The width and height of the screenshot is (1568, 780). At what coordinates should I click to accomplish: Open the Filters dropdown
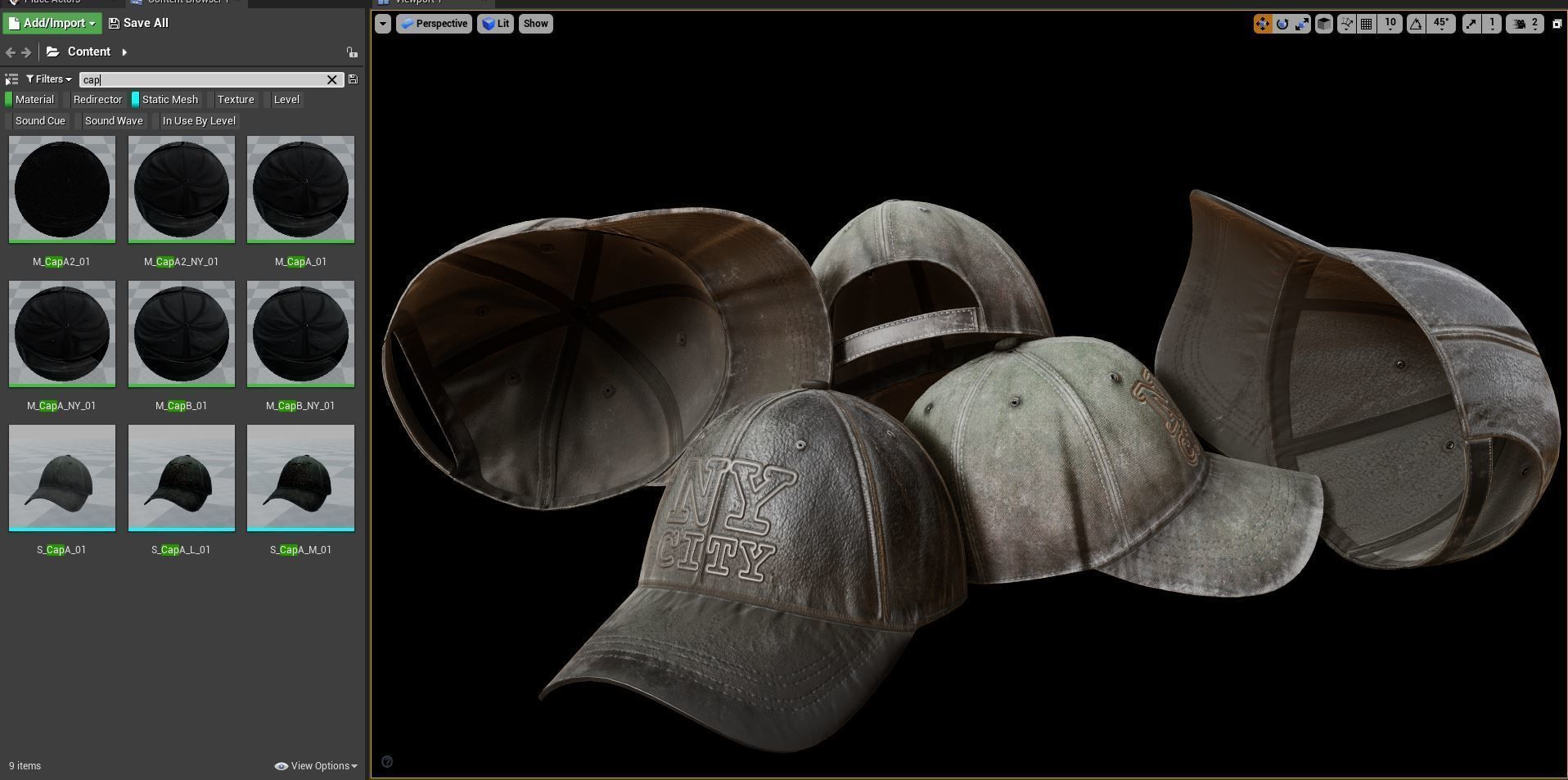(x=48, y=79)
